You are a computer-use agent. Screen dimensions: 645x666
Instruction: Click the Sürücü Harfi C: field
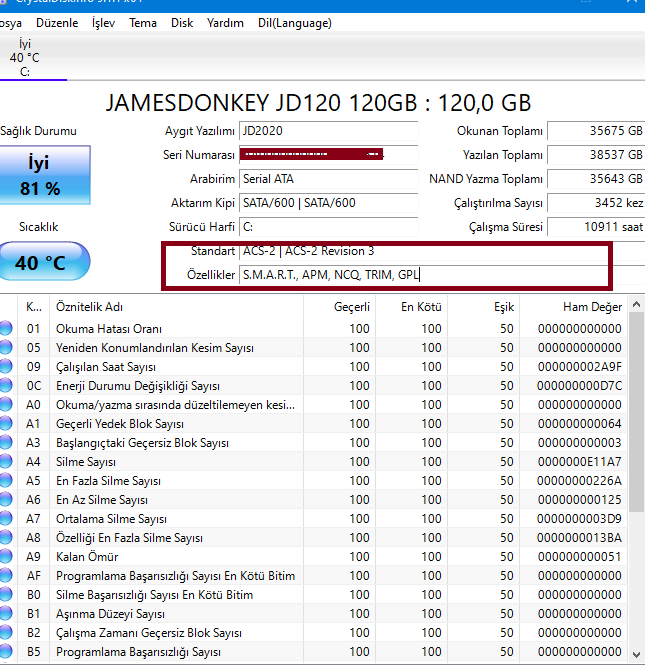[x=329, y=227]
